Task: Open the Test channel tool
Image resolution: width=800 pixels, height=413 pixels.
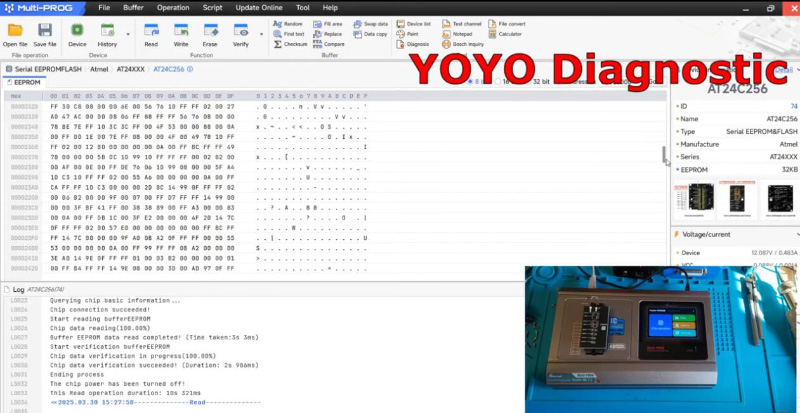Action: pos(462,24)
